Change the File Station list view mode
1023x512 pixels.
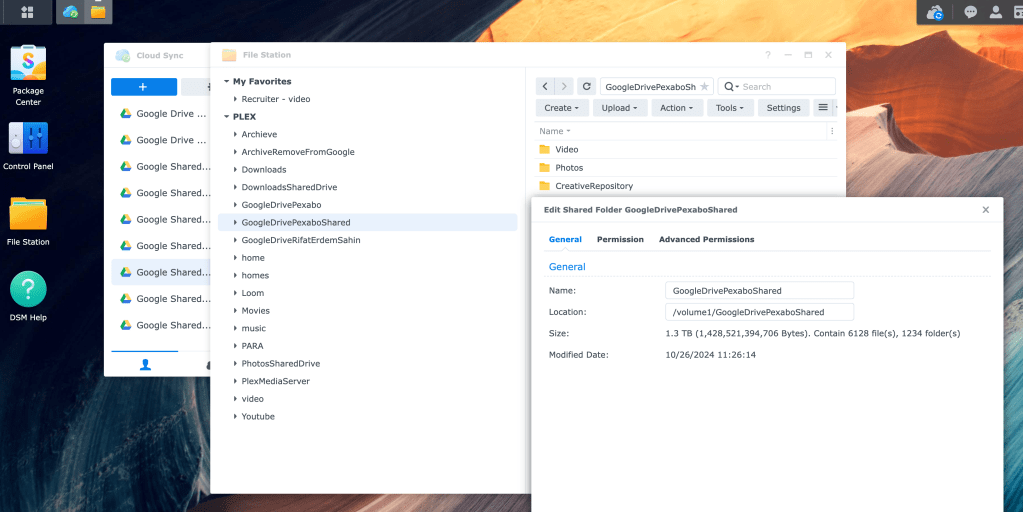tap(823, 108)
